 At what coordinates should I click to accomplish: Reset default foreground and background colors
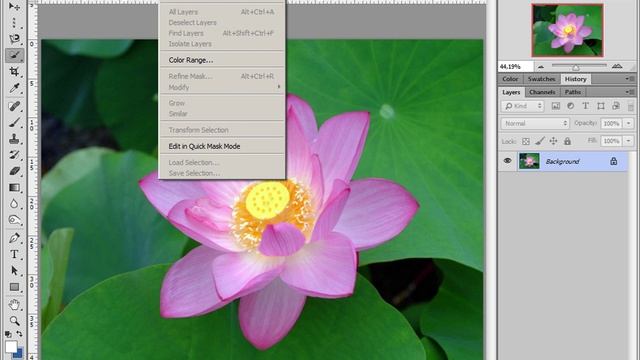coord(8,334)
